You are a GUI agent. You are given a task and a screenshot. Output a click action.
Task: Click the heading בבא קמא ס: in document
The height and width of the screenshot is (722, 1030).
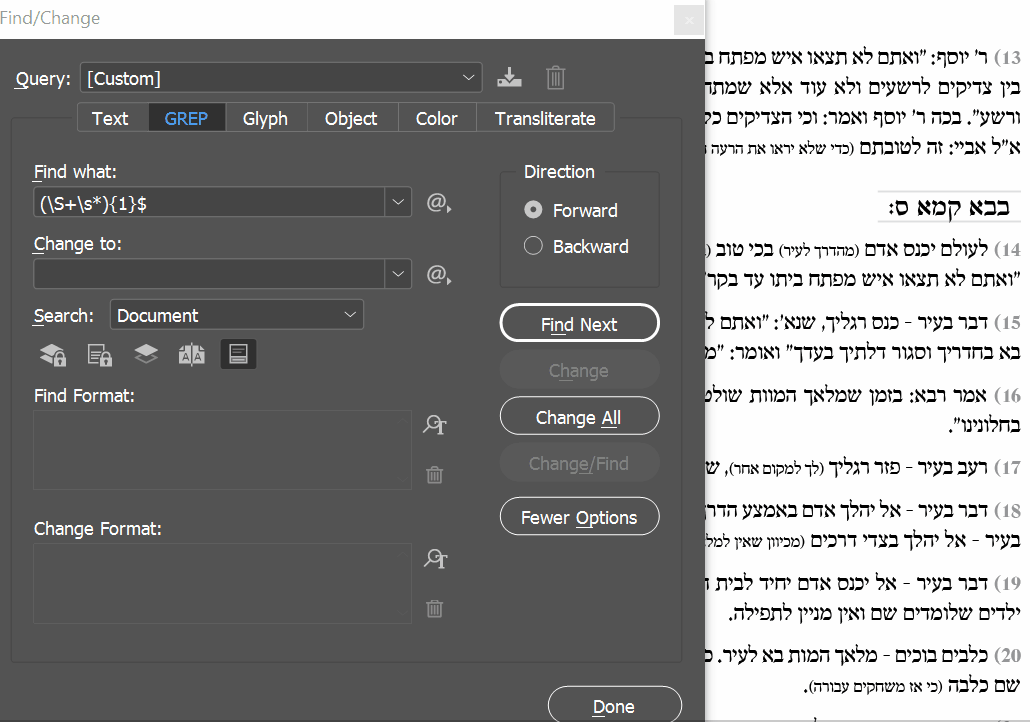[949, 207]
